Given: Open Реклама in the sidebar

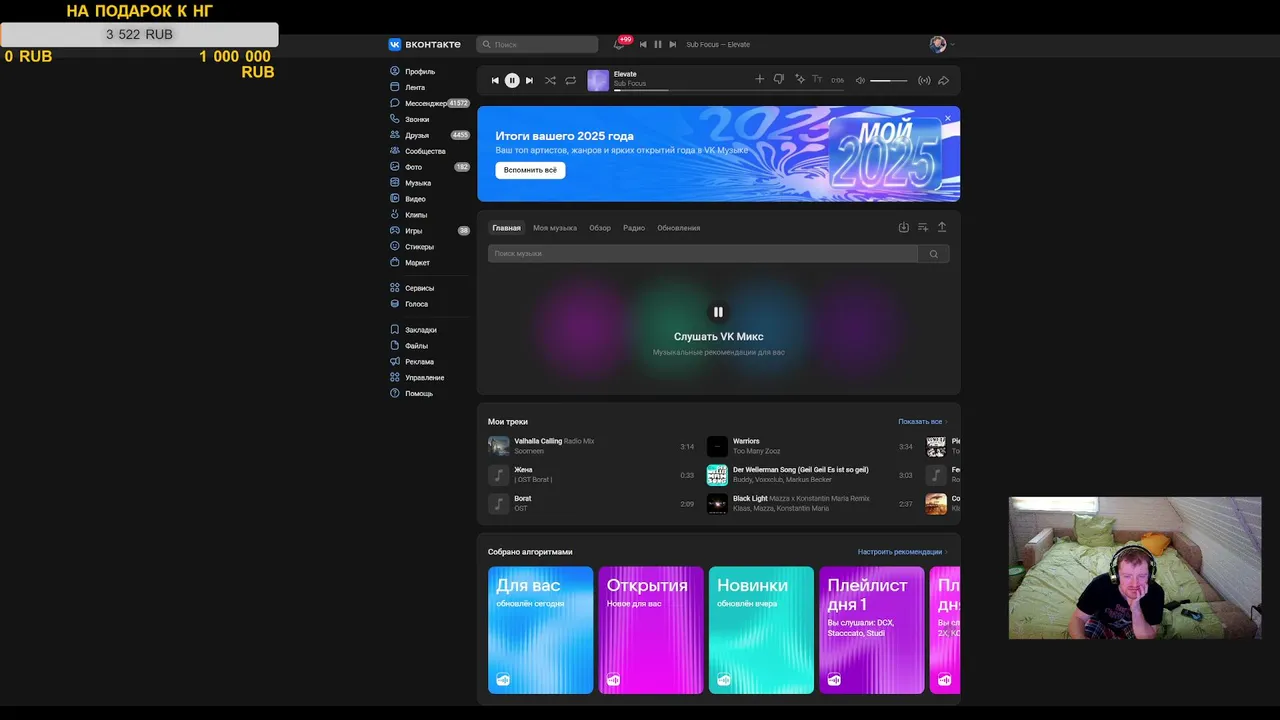Looking at the screenshot, I should (429, 362).
